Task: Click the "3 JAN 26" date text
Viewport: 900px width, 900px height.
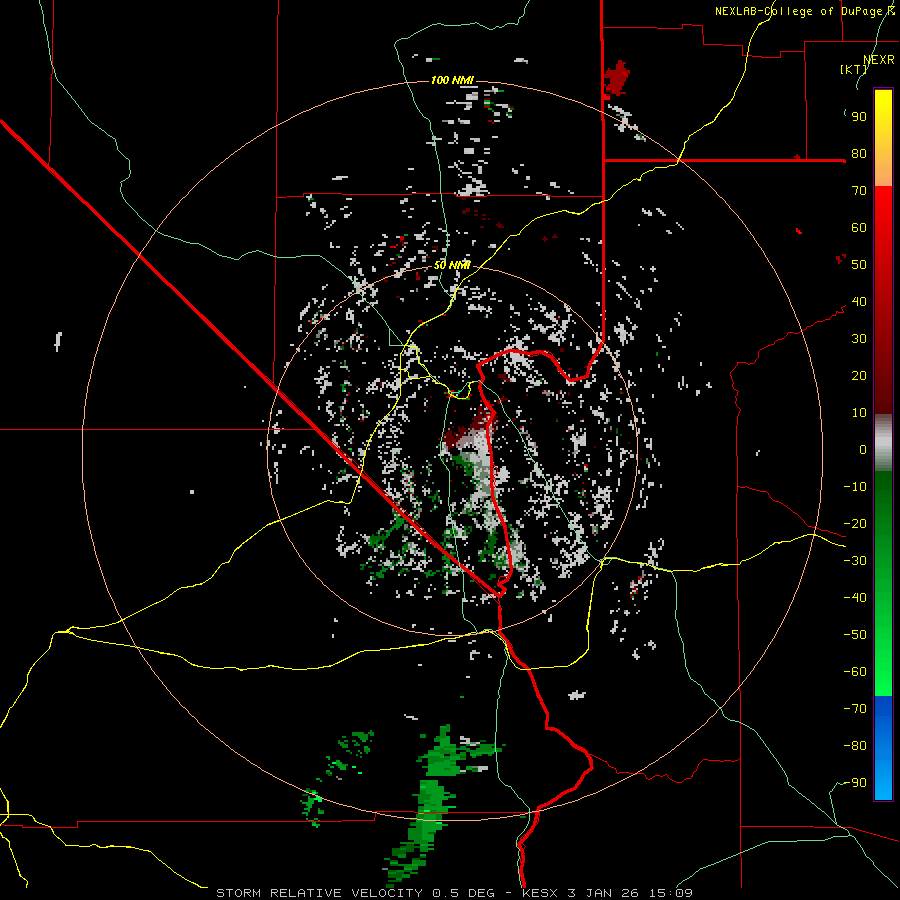Action: click(x=603, y=893)
